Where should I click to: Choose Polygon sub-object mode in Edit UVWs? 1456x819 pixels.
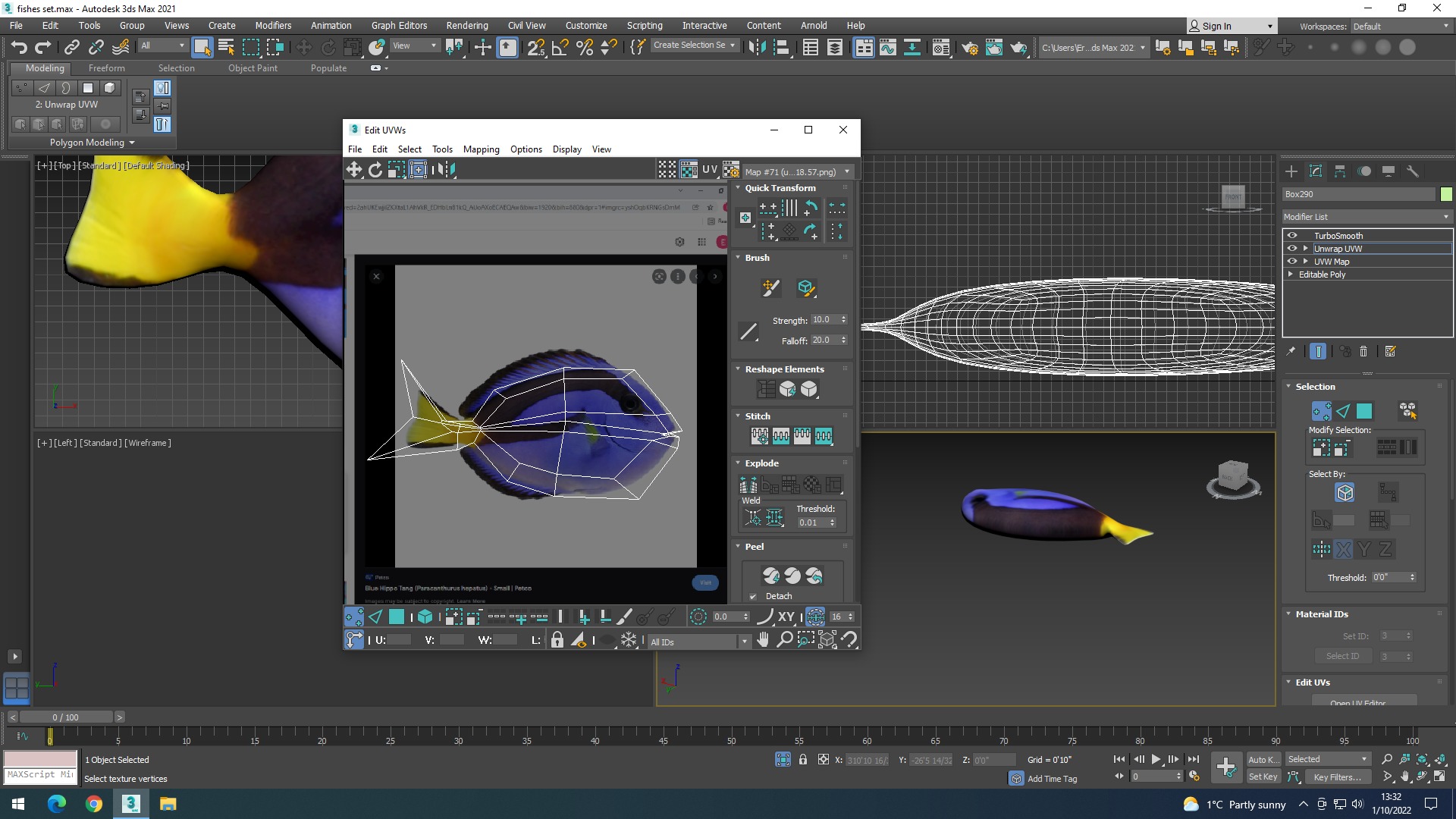click(397, 617)
